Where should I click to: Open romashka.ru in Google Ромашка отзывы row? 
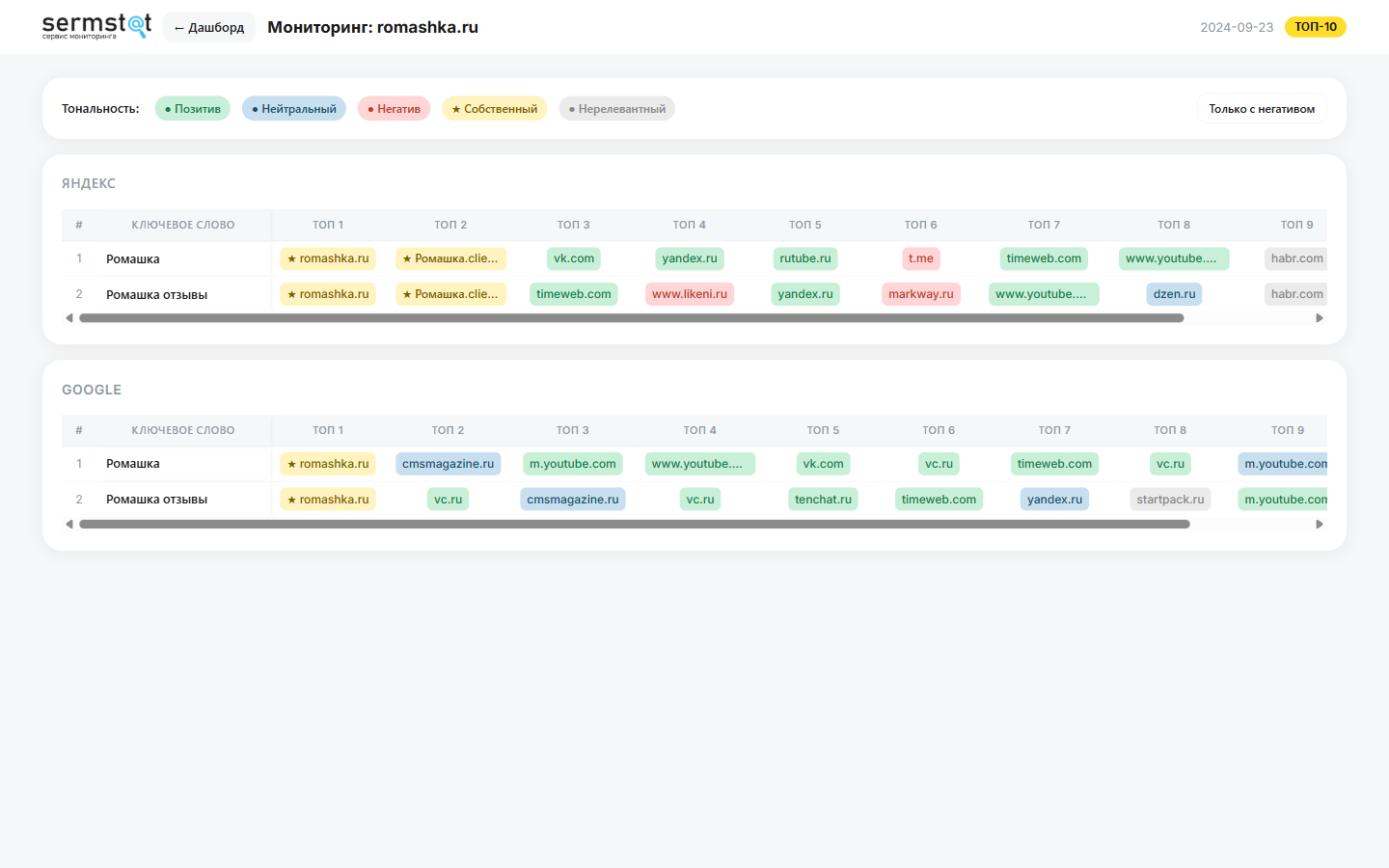(x=328, y=500)
